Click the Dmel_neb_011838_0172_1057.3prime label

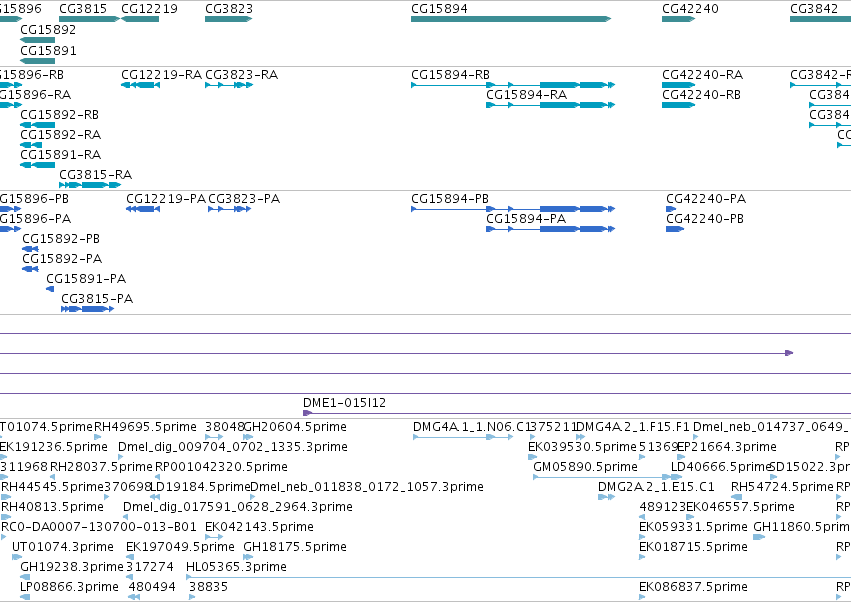[367, 487]
